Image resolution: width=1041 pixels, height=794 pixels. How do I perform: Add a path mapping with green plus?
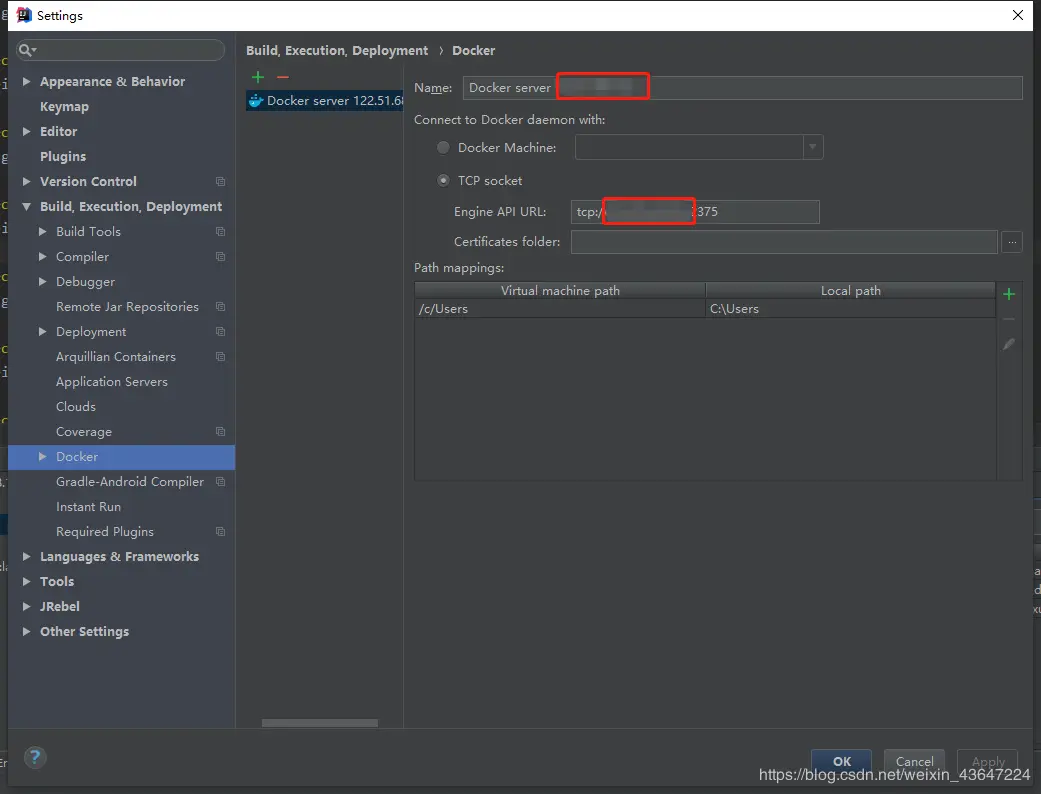[1009, 294]
